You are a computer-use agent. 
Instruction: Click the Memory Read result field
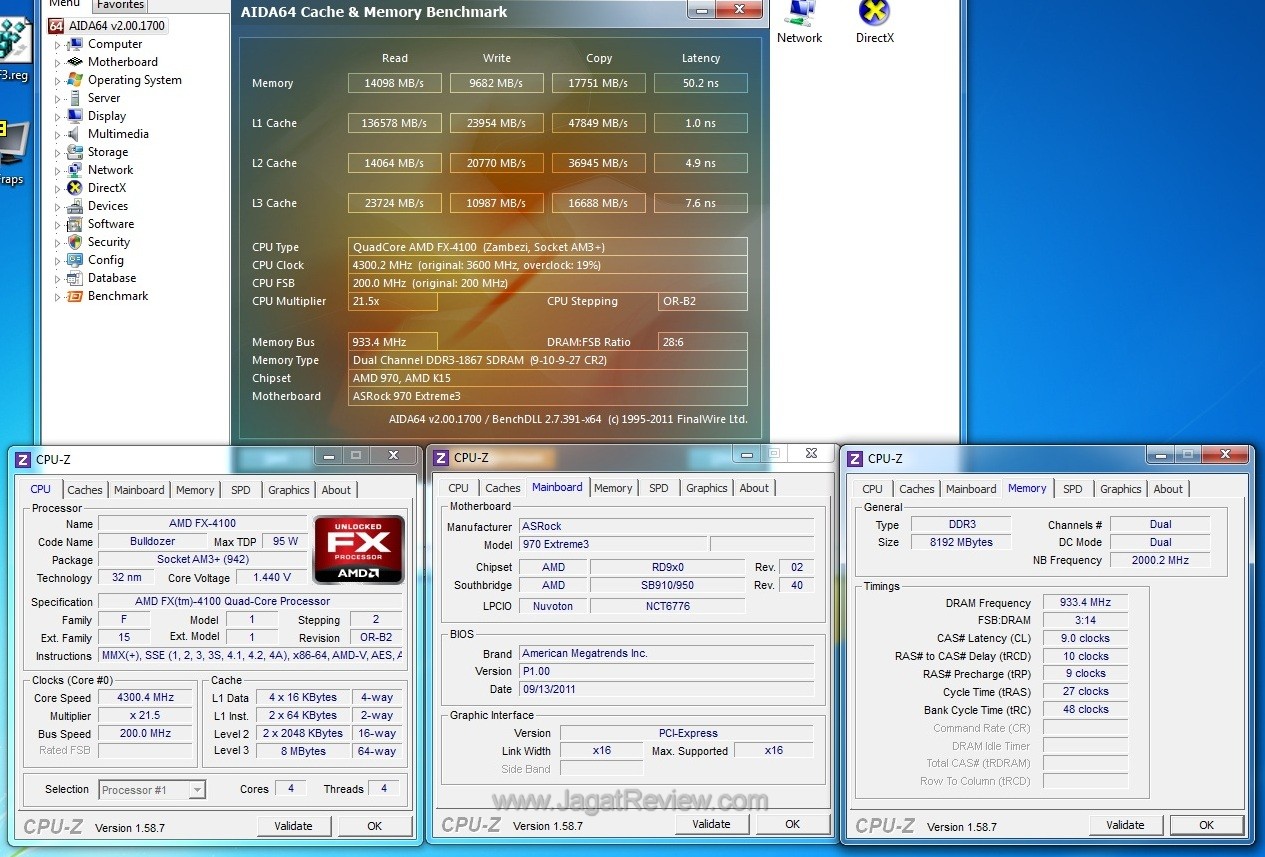[x=394, y=83]
